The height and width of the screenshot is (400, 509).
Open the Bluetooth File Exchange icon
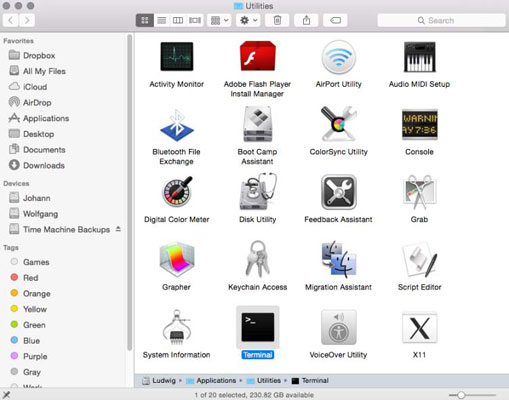pos(177,125)
